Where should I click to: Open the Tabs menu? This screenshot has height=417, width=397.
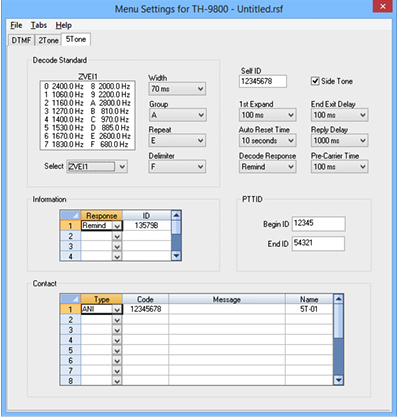39,25
